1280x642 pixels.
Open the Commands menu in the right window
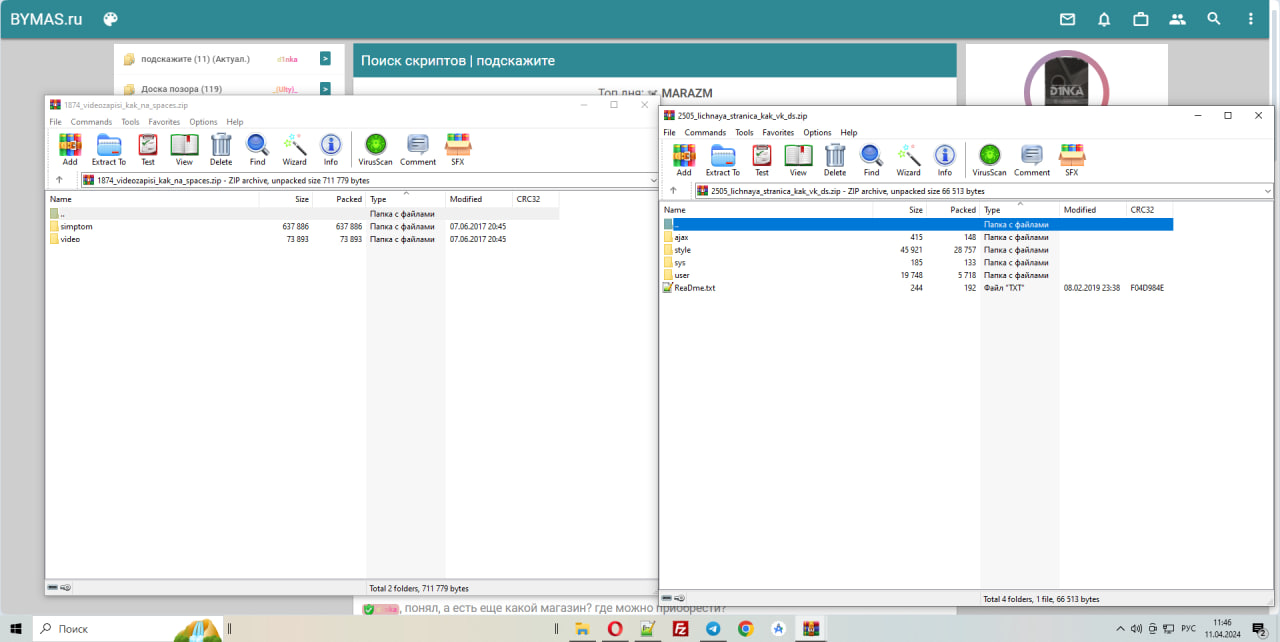point(705,132)
